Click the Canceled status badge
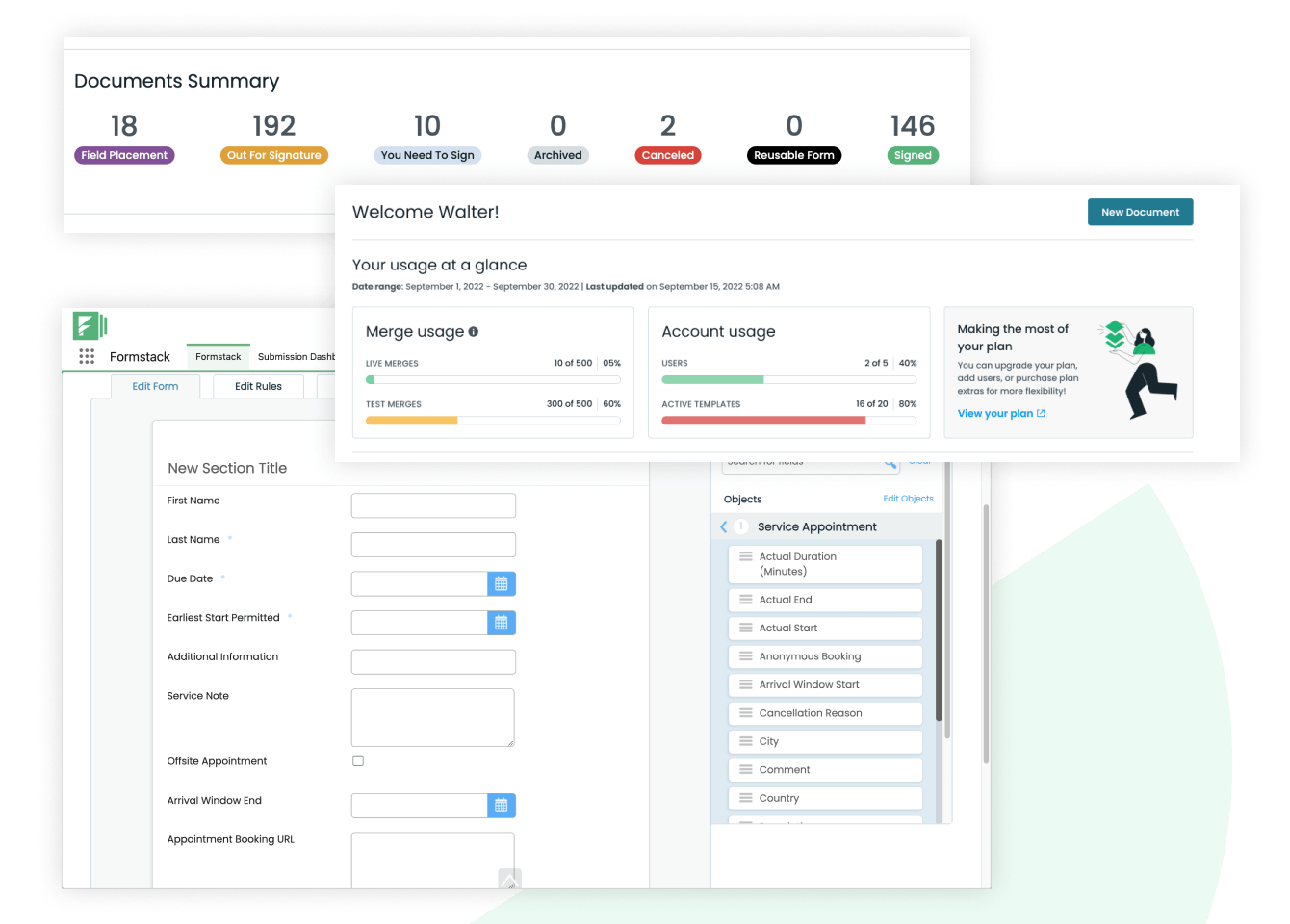The image size is (1290, 924). 668,155
